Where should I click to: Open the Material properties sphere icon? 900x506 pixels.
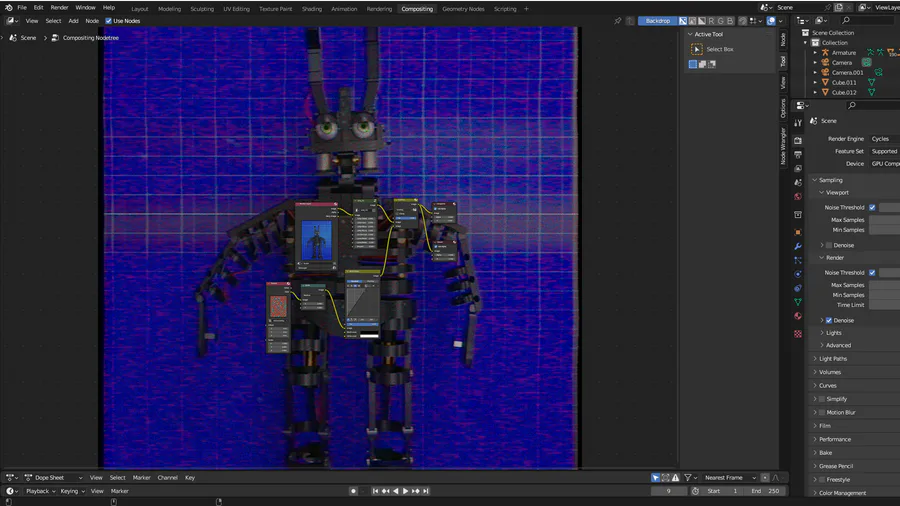tap(798, 316)
